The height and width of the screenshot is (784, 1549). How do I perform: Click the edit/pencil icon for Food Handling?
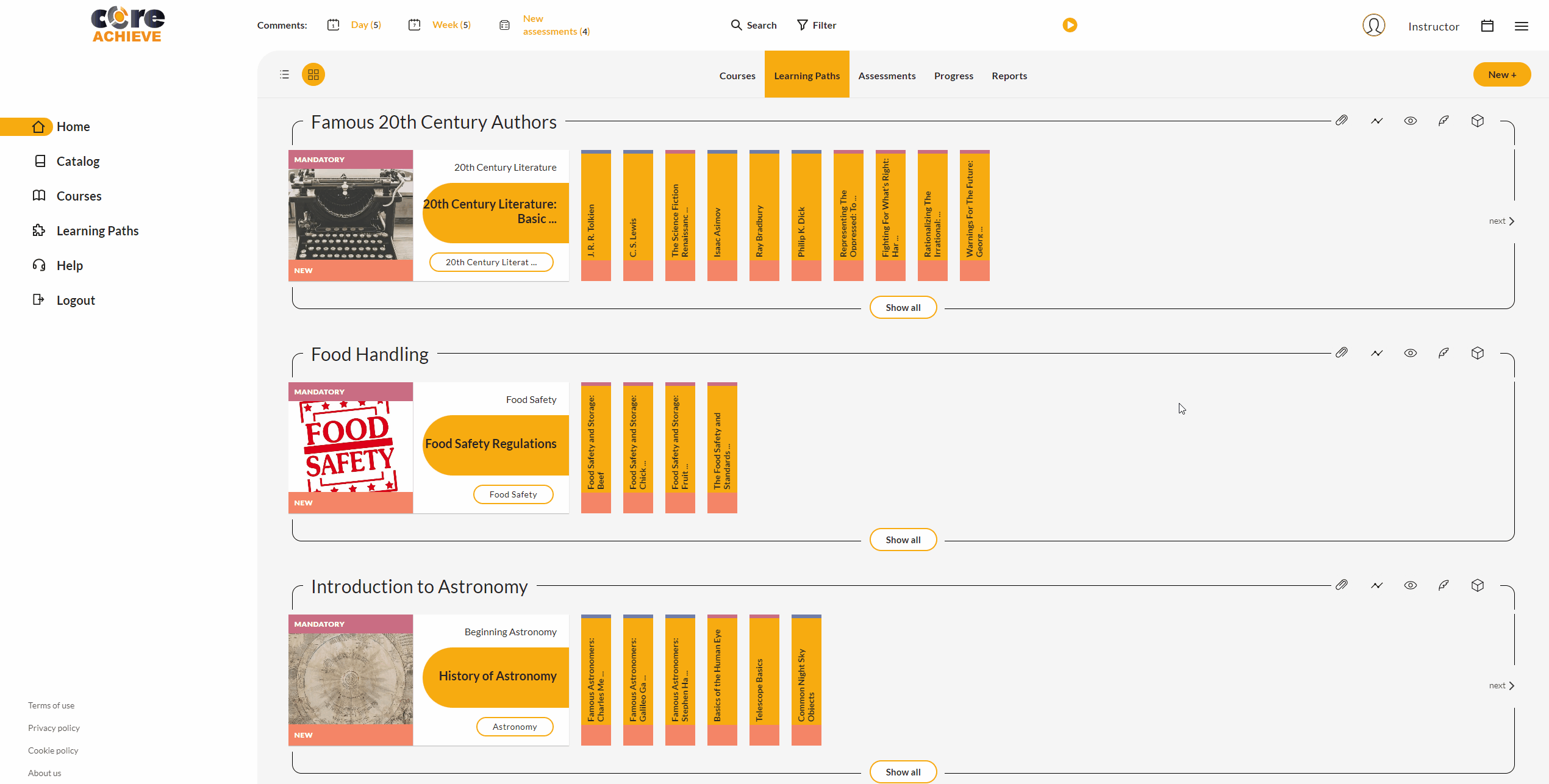[1443, 353]
